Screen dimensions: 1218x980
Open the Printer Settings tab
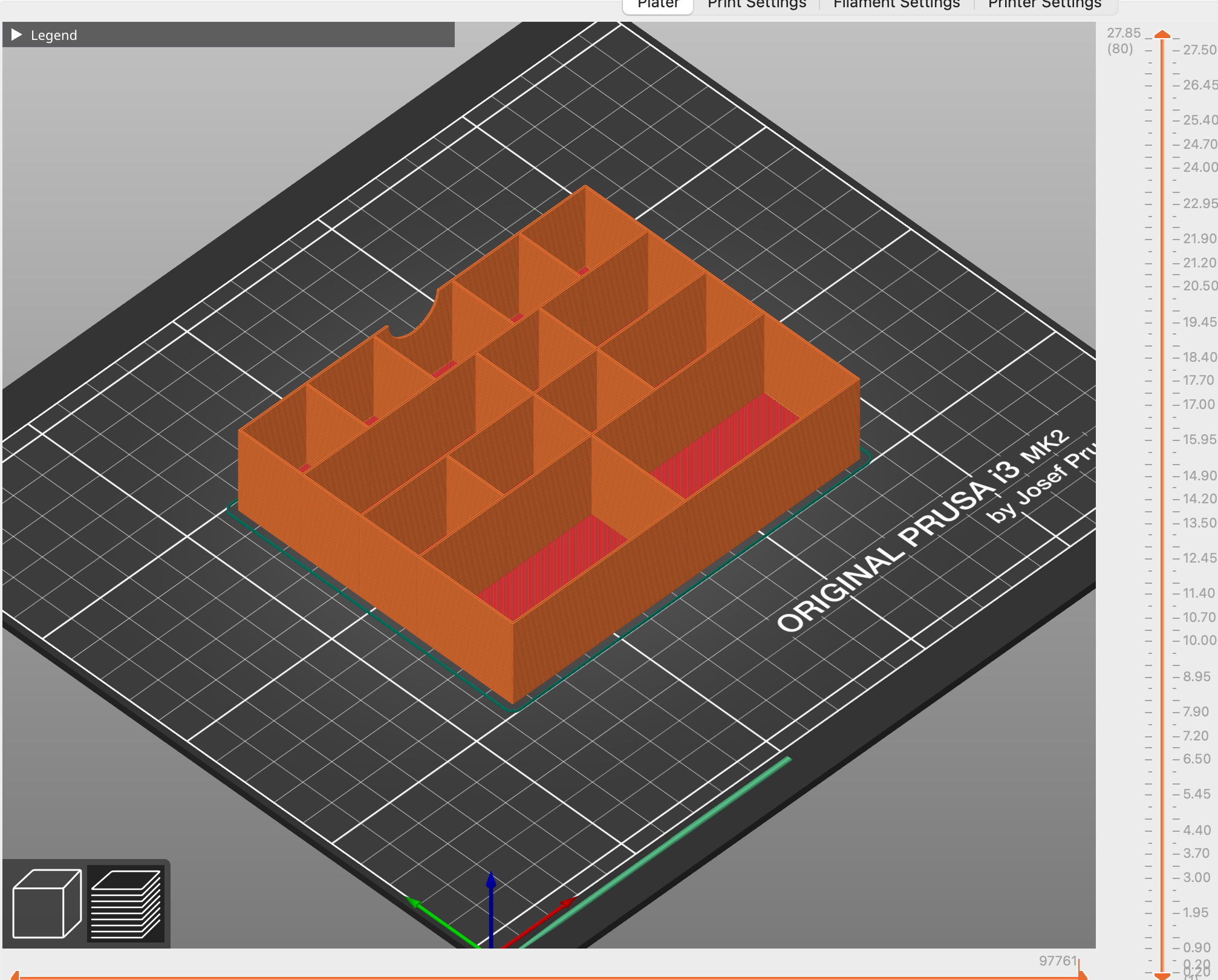(1044, 5)
